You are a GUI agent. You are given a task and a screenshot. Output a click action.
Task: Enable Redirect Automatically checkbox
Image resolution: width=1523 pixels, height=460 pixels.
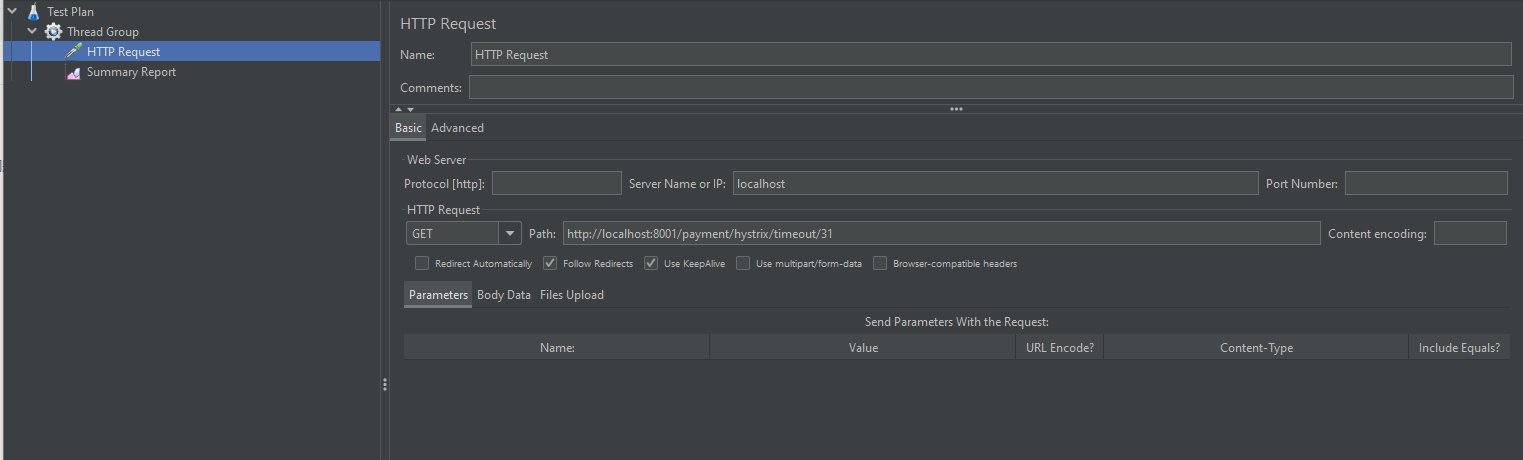422,264
